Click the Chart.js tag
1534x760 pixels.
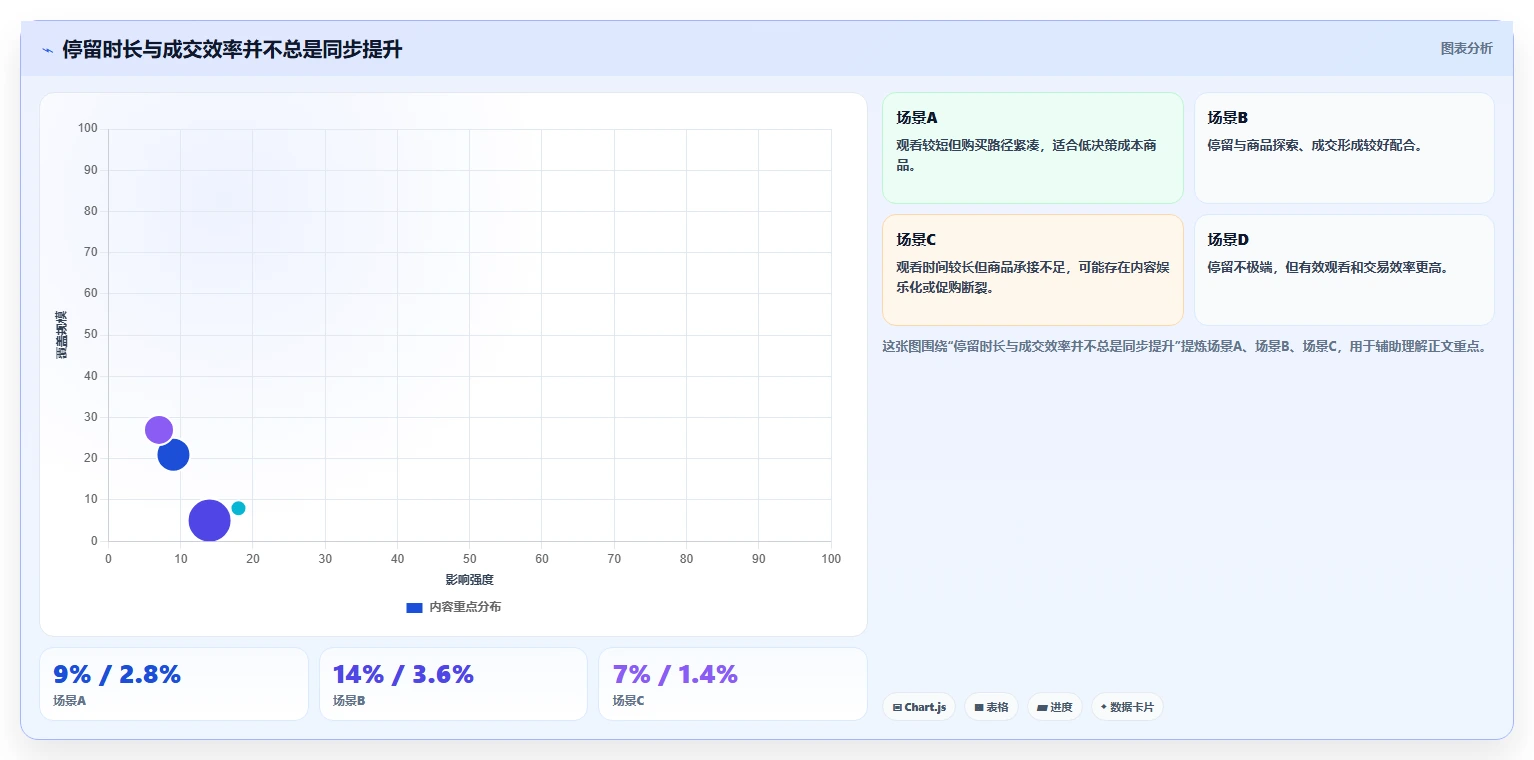tap(918, 707)
